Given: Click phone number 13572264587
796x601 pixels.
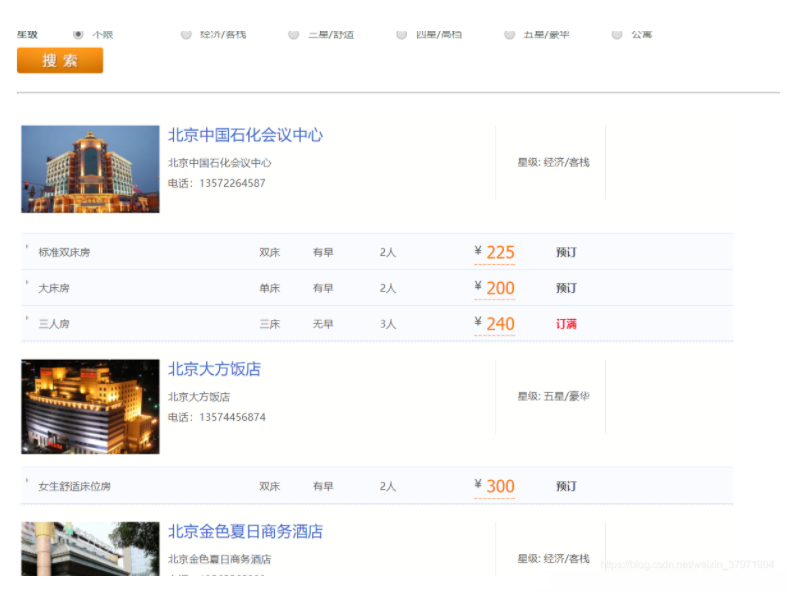Looking at the screenshot, I should [233, 183].
